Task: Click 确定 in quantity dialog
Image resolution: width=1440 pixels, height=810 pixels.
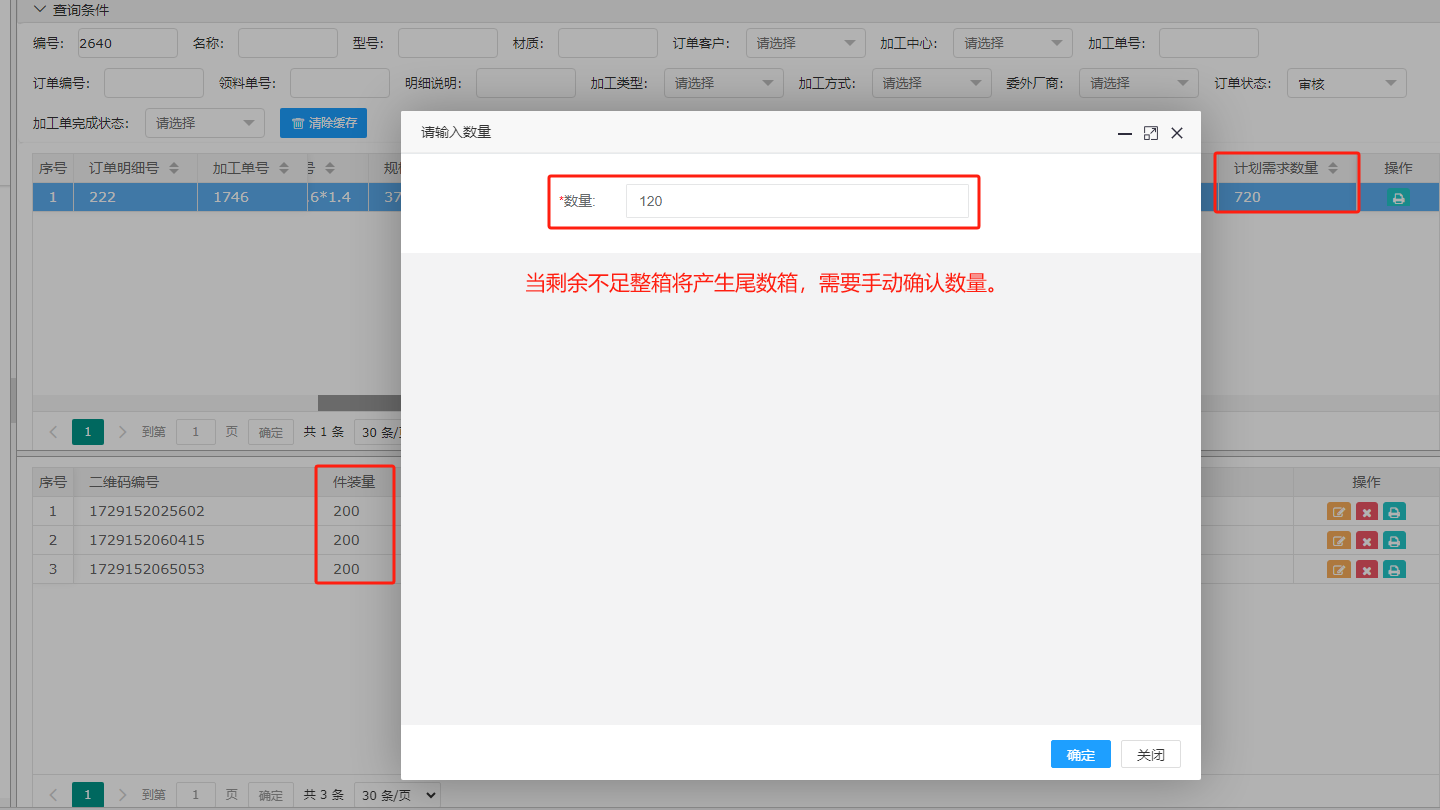Action: click(1080, 755)
